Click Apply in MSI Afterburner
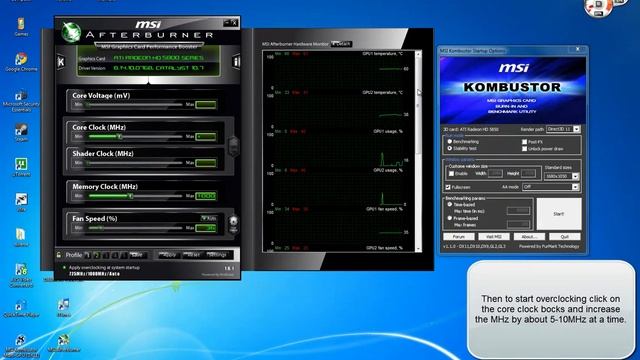This screenshot has height=360, width=640. click(169, 255)
